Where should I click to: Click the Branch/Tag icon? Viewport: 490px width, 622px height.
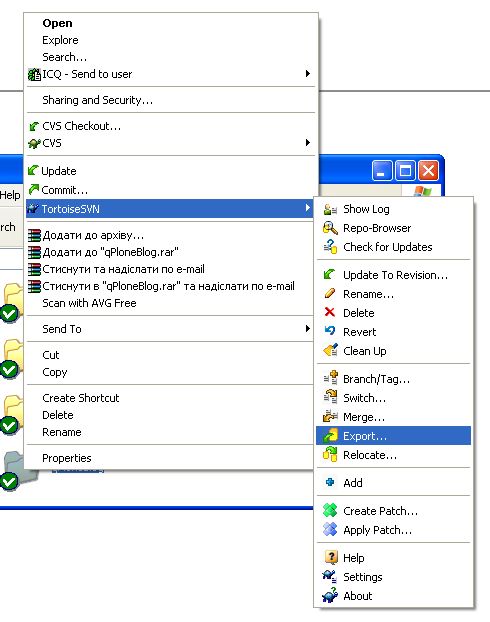click(x=330, y=378)
